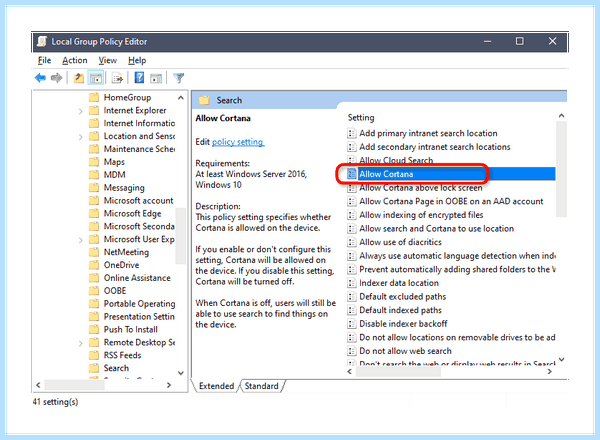Expand the Remote Desktop Services tree node
This screenshot has width=600, height=440.
80,343
